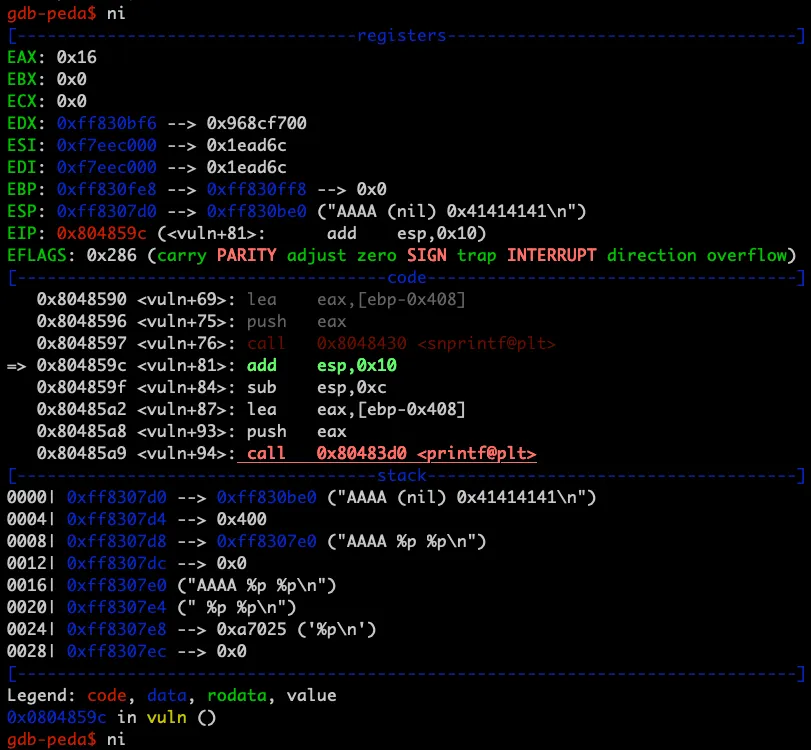Click EDX address 0xff830bf6
The width and height of the screenshot is (811, 750).
click(x=107, y=123)
